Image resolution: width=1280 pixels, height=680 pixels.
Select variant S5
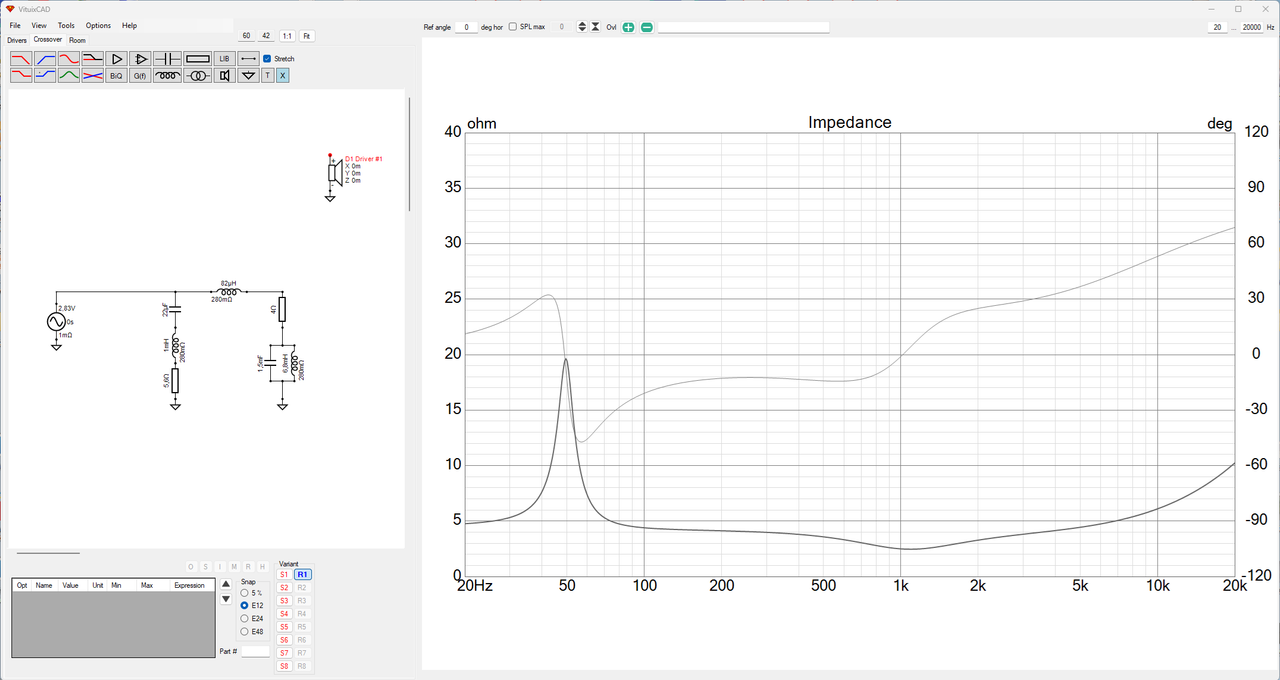tap(284, 627)
